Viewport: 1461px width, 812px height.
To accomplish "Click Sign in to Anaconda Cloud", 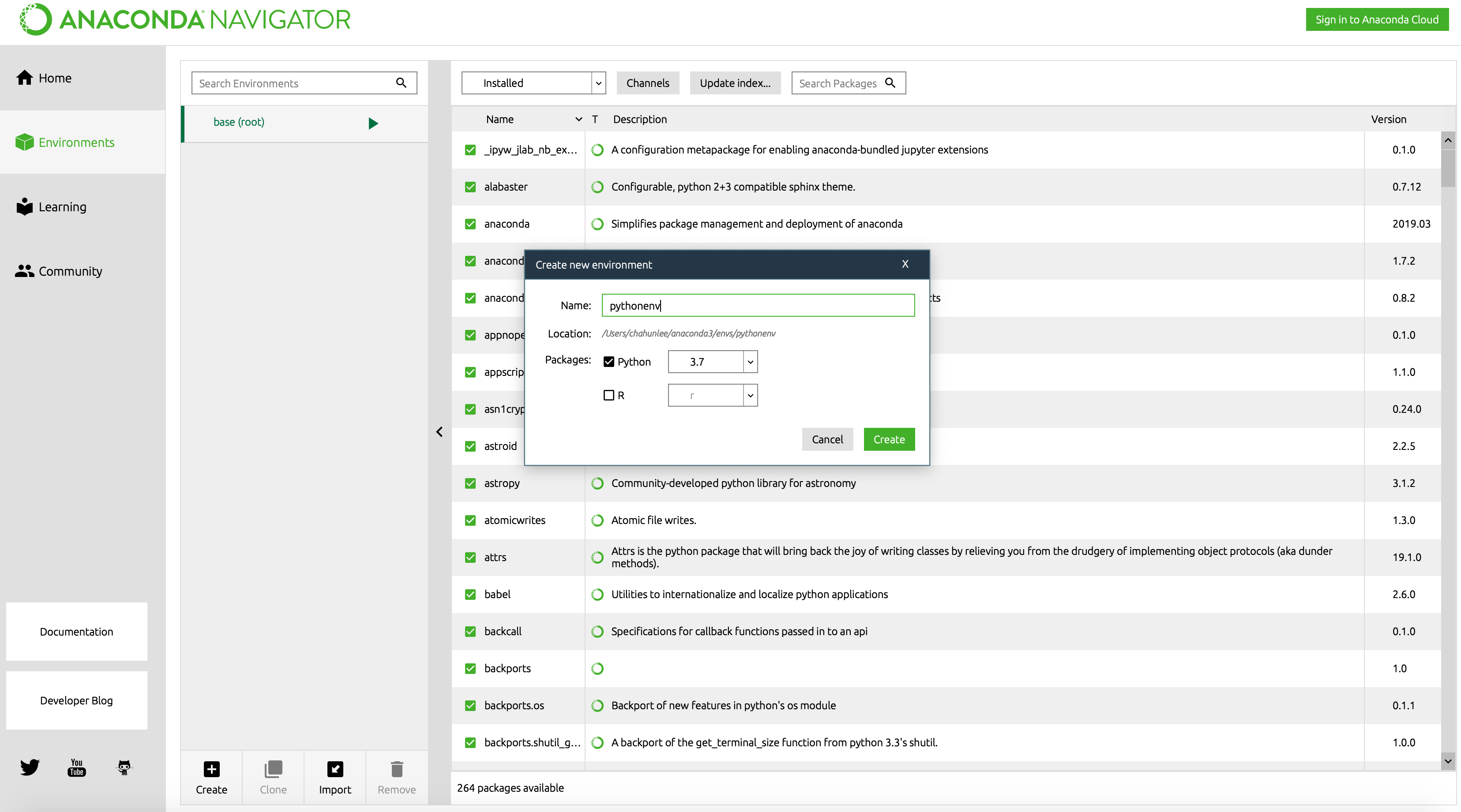I will [x=1377, y=20].
